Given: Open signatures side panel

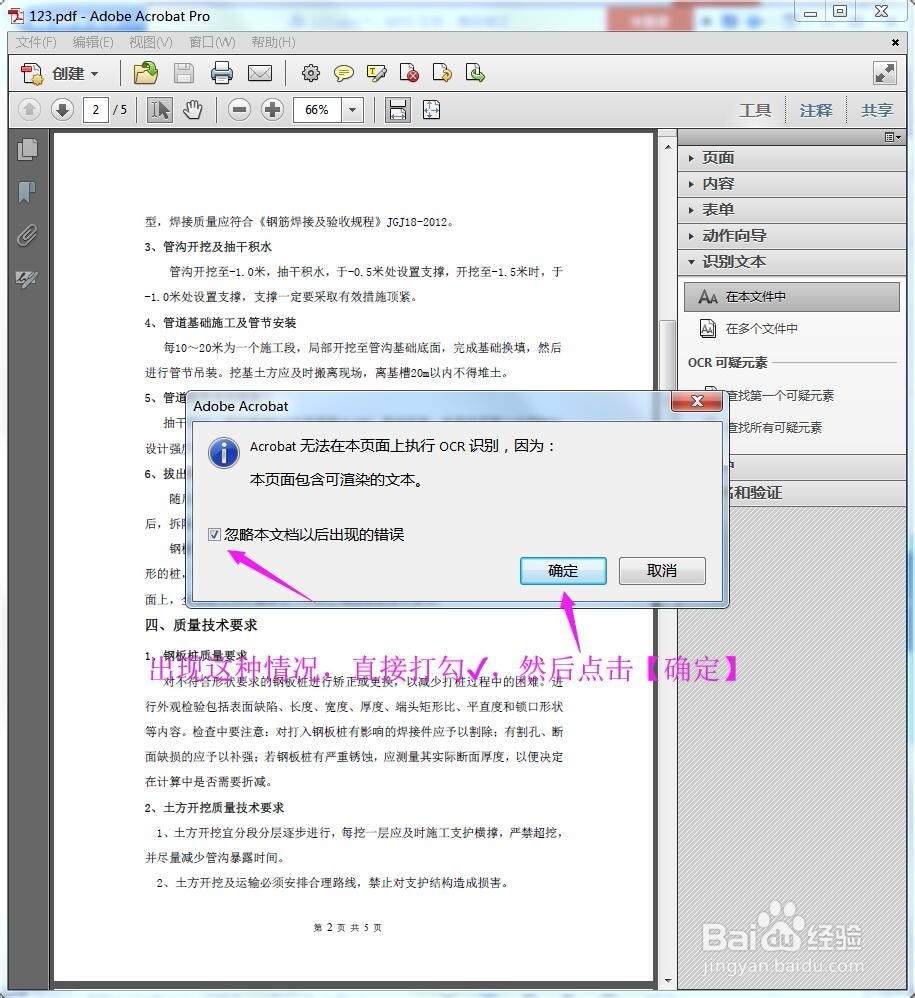Looking at the screenshot, I should [x=27, y=279].
